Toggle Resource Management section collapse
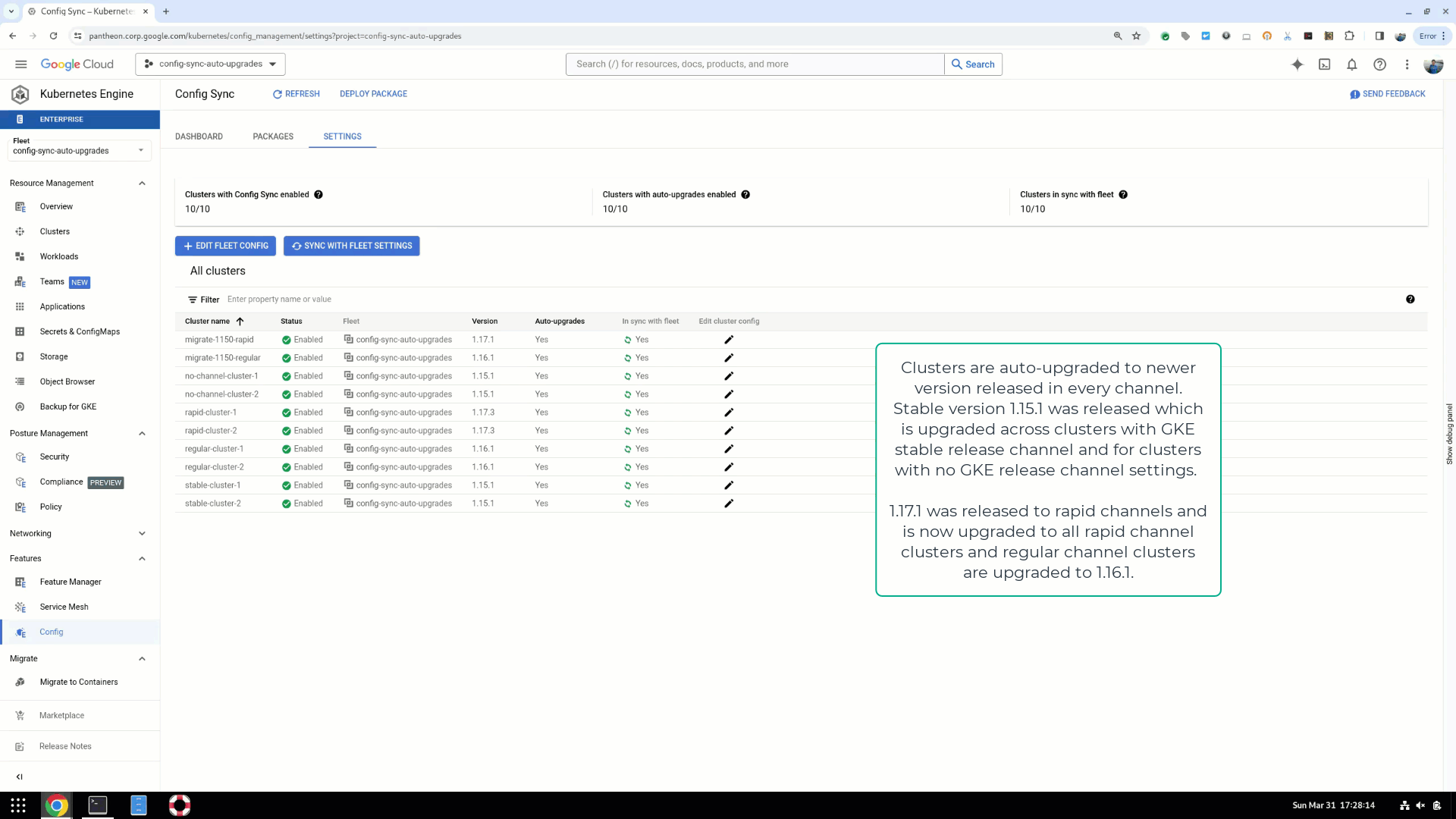 pyautogui.click(x=142, y=183)
